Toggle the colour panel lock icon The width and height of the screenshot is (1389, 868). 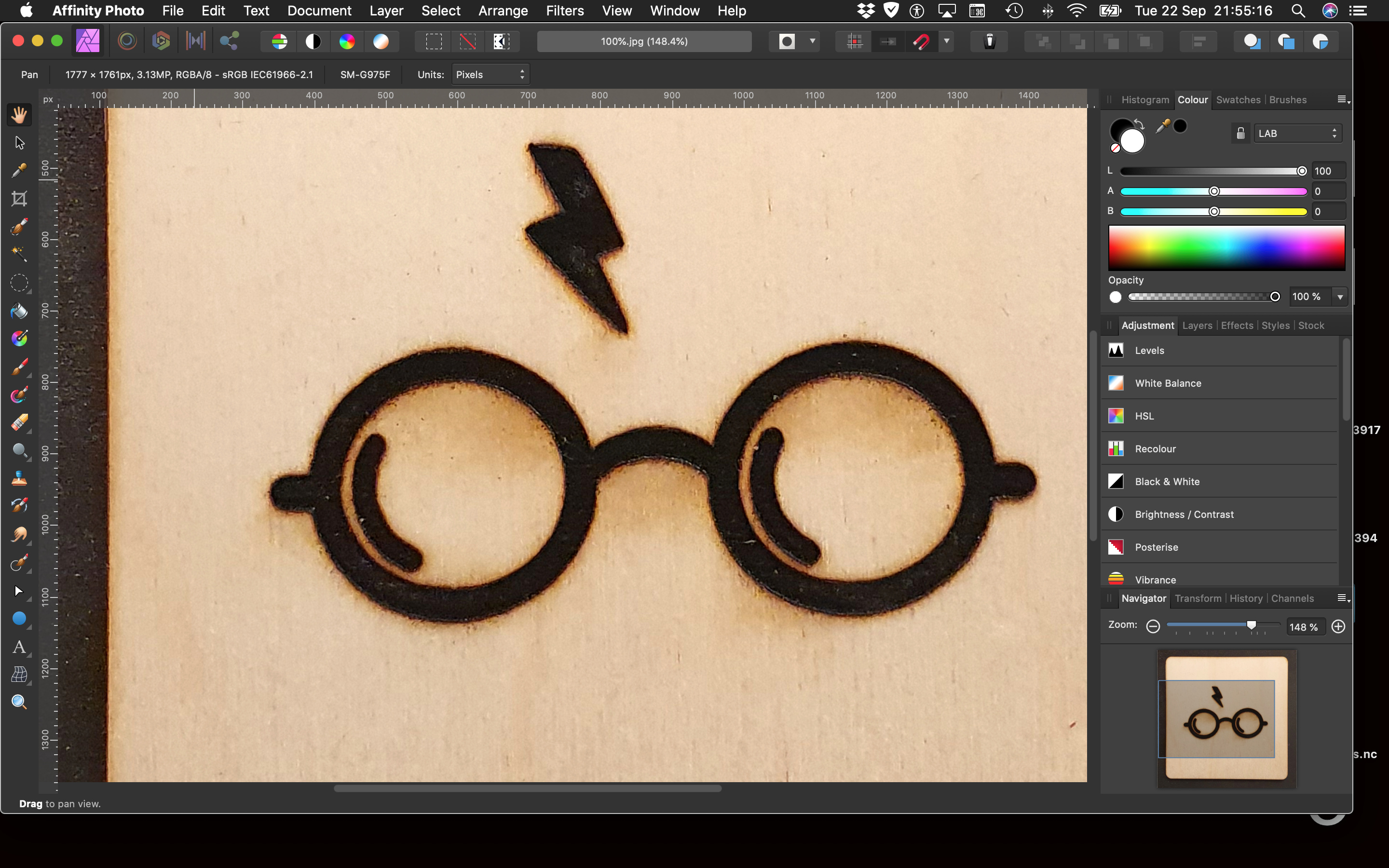point(1240,133)
